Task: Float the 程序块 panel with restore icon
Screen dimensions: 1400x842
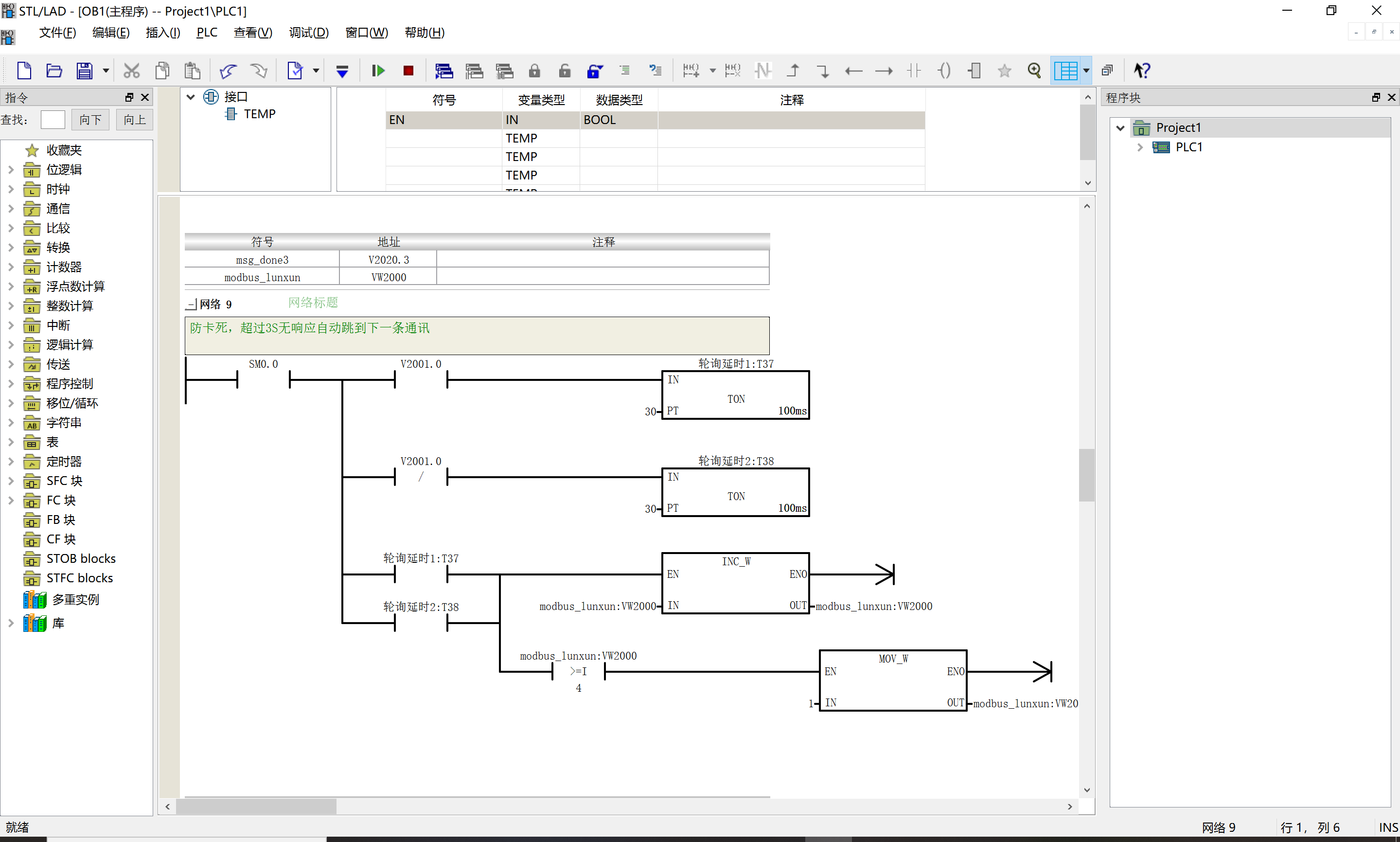Action: [x=1376, y=98]
